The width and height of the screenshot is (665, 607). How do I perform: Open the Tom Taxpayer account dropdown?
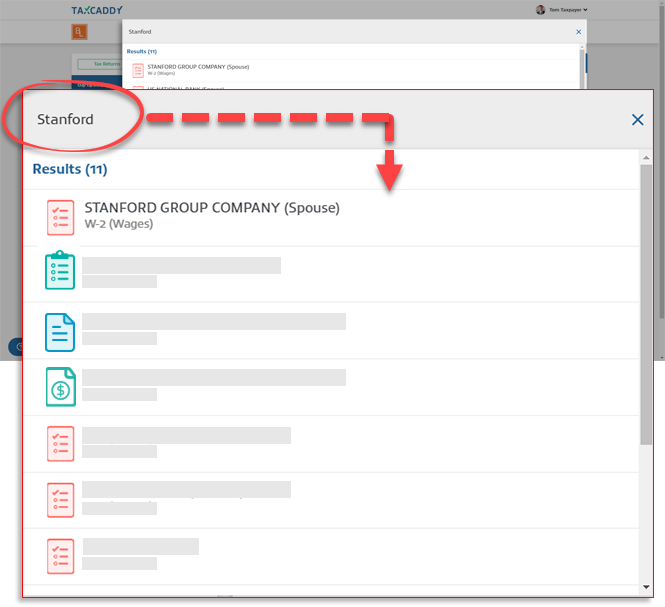pos(568,10)
